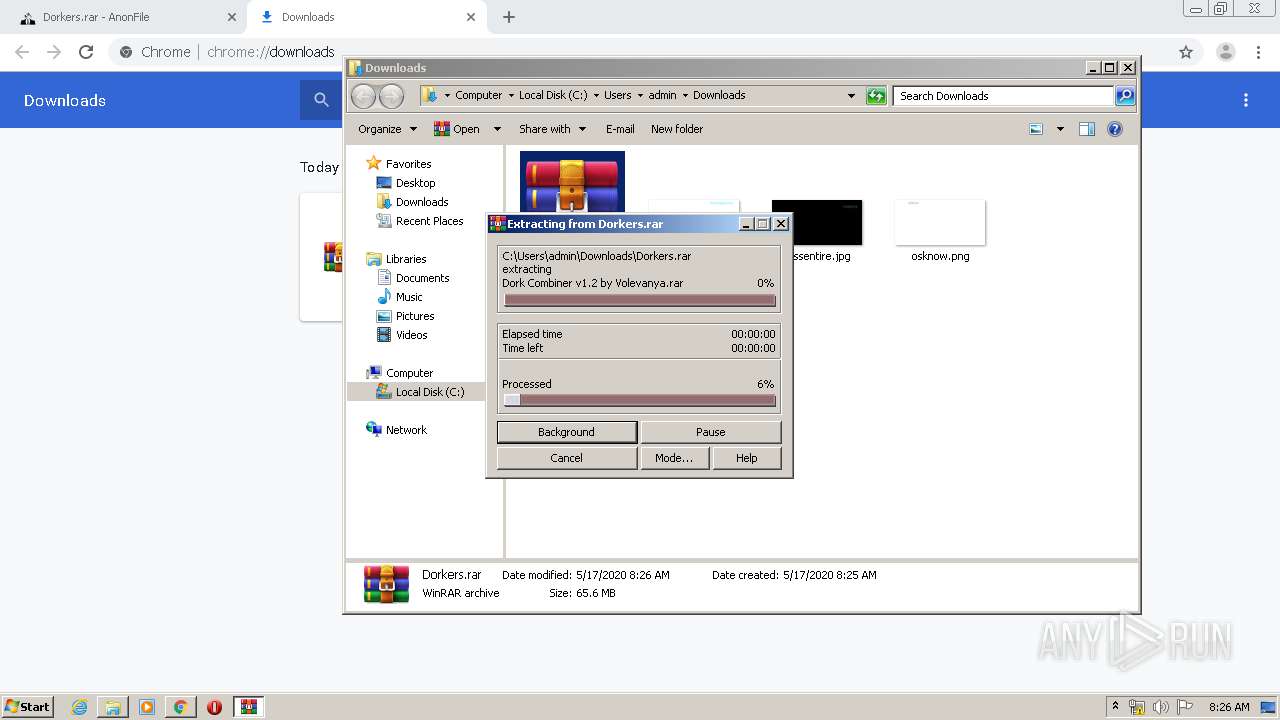The height and width of the screenshot is (720, 1280).
Task: Click the Dorkers.rar WinRAR thumbnail
Action: pos(572,182)
